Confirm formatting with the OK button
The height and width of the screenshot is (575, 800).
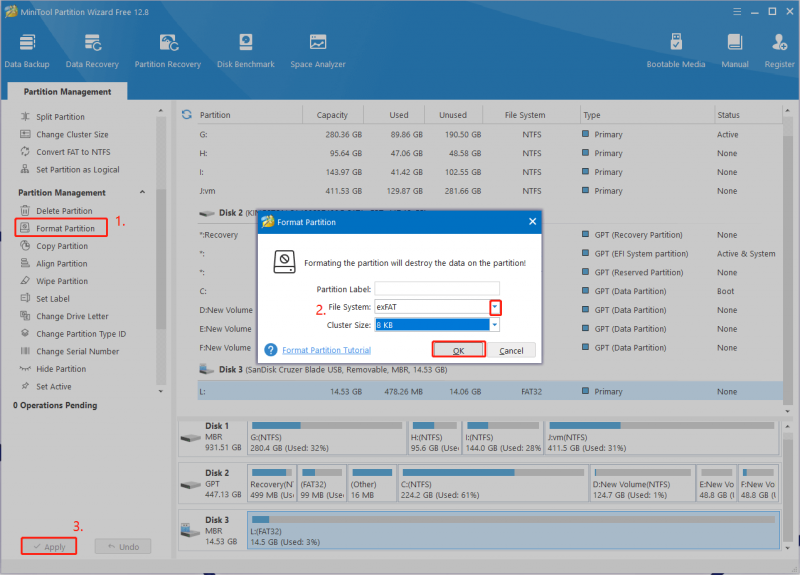tap(458, 350)
